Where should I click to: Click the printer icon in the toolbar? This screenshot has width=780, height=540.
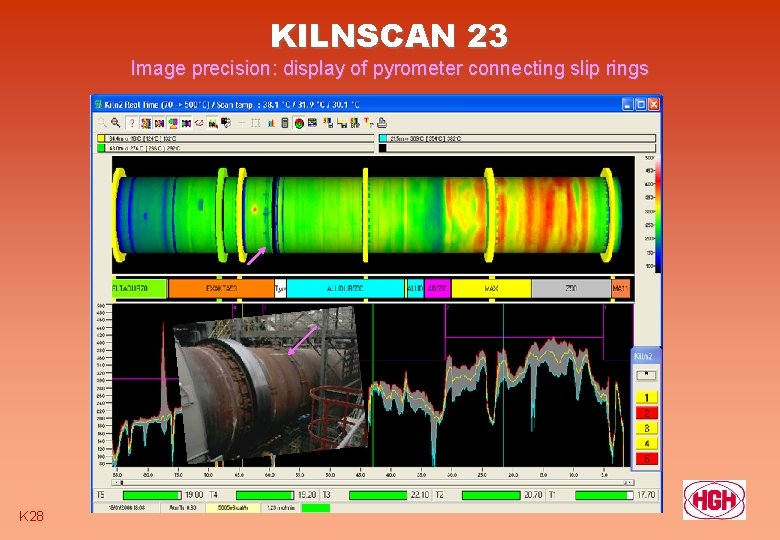click(383, 123)
